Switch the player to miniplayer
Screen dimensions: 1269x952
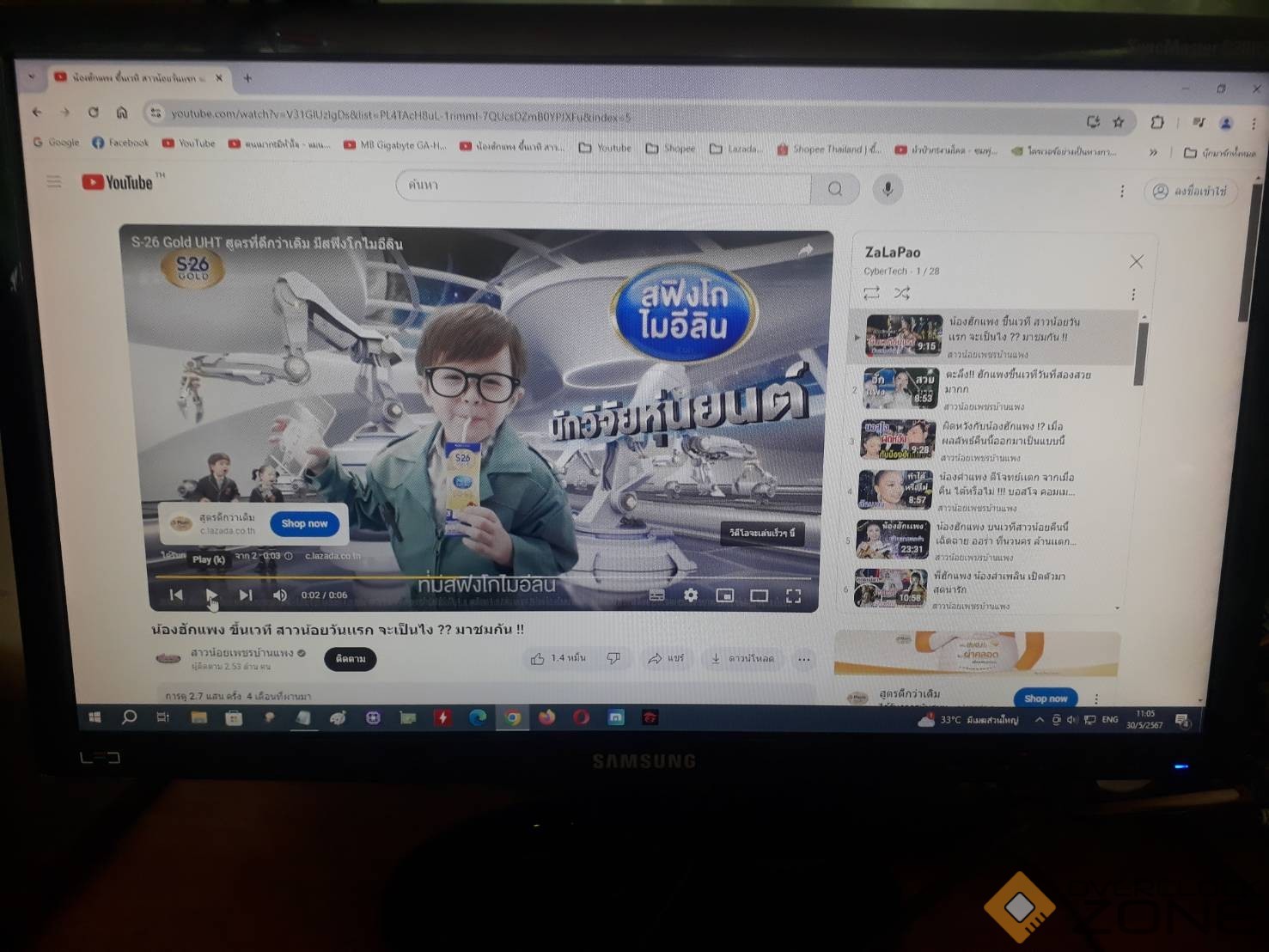pos(724,595)
